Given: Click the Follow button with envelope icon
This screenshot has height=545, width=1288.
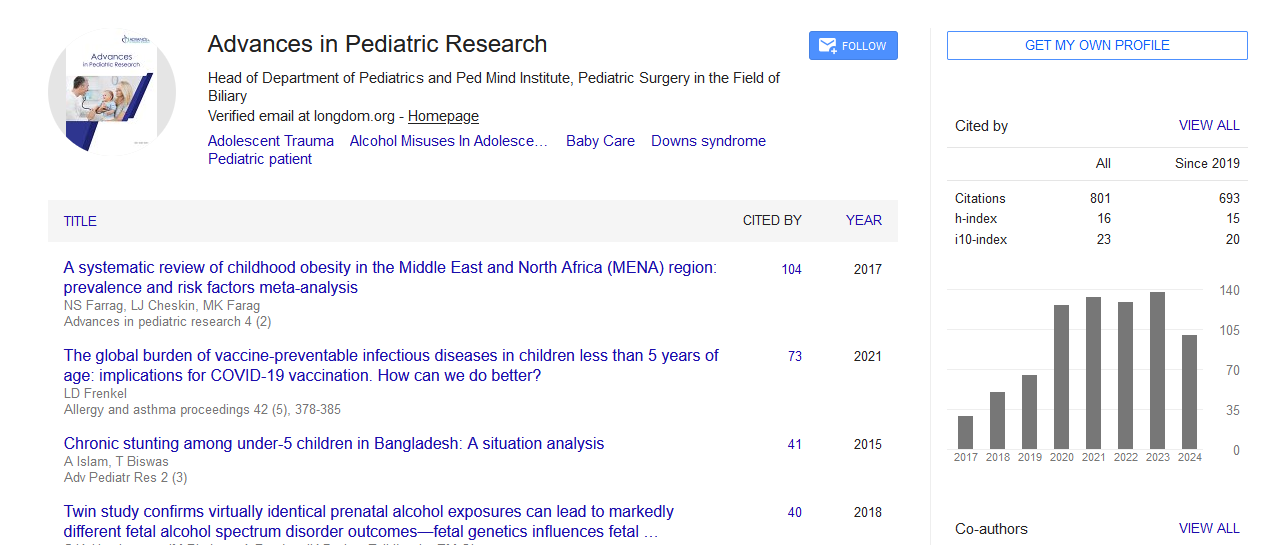Looking at the screenshot, I should pyautogui.click(x=852, y=46).
